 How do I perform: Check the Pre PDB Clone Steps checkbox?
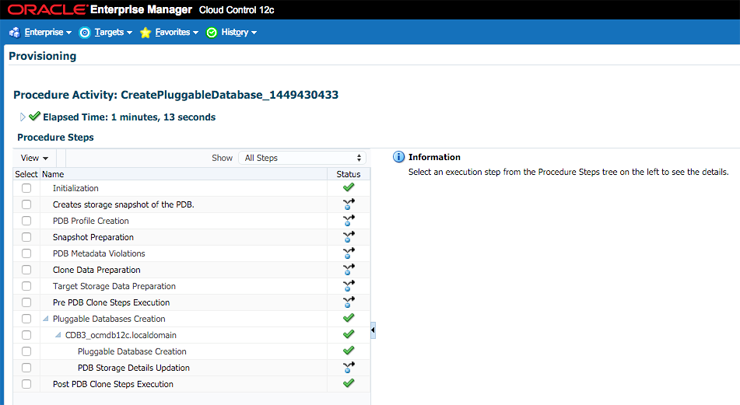click(26, 302)
